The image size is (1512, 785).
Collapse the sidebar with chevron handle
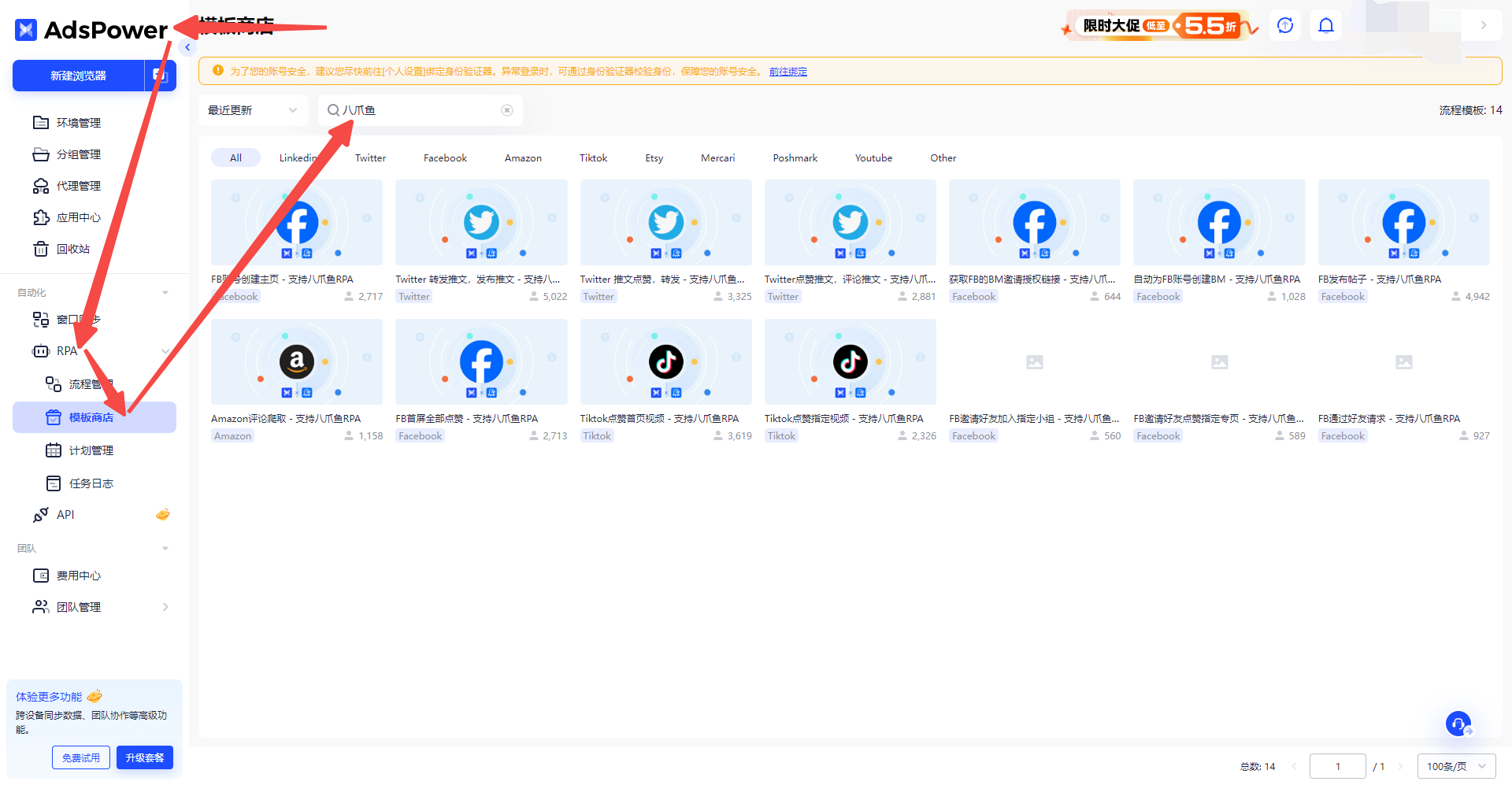pyautogui.click(x=187, y=48)
